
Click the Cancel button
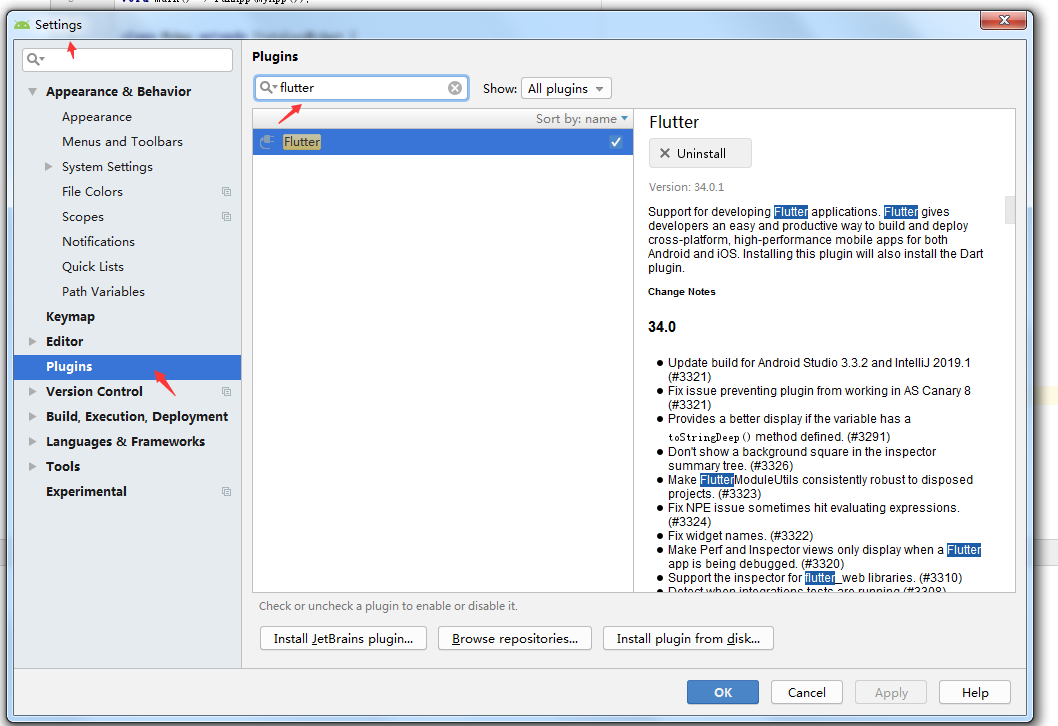click(807, 692)
